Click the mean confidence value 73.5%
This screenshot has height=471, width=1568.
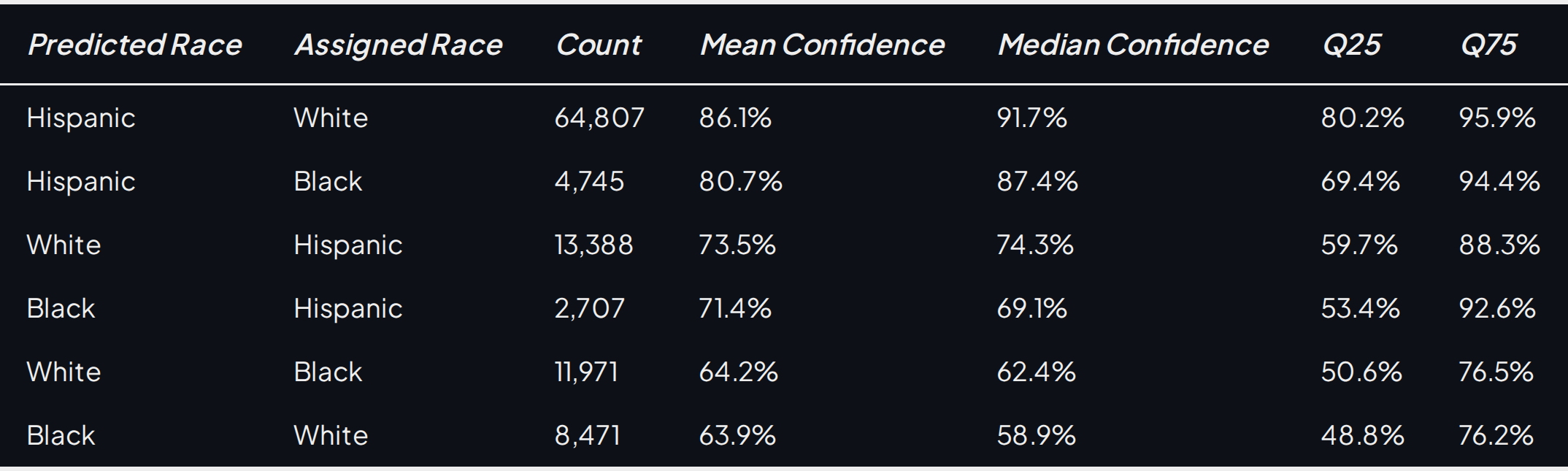click(737, 245)
